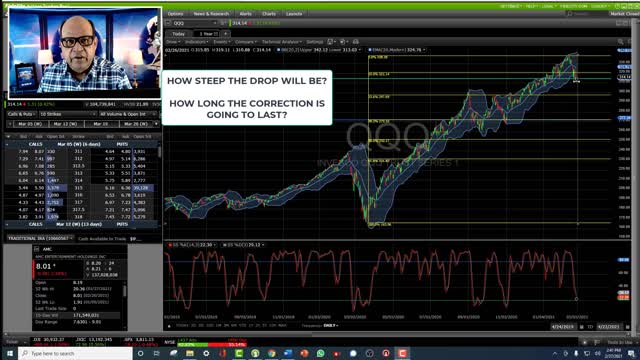640x360 pixels.
Task: Add a new chart tab
Action: 225,33
